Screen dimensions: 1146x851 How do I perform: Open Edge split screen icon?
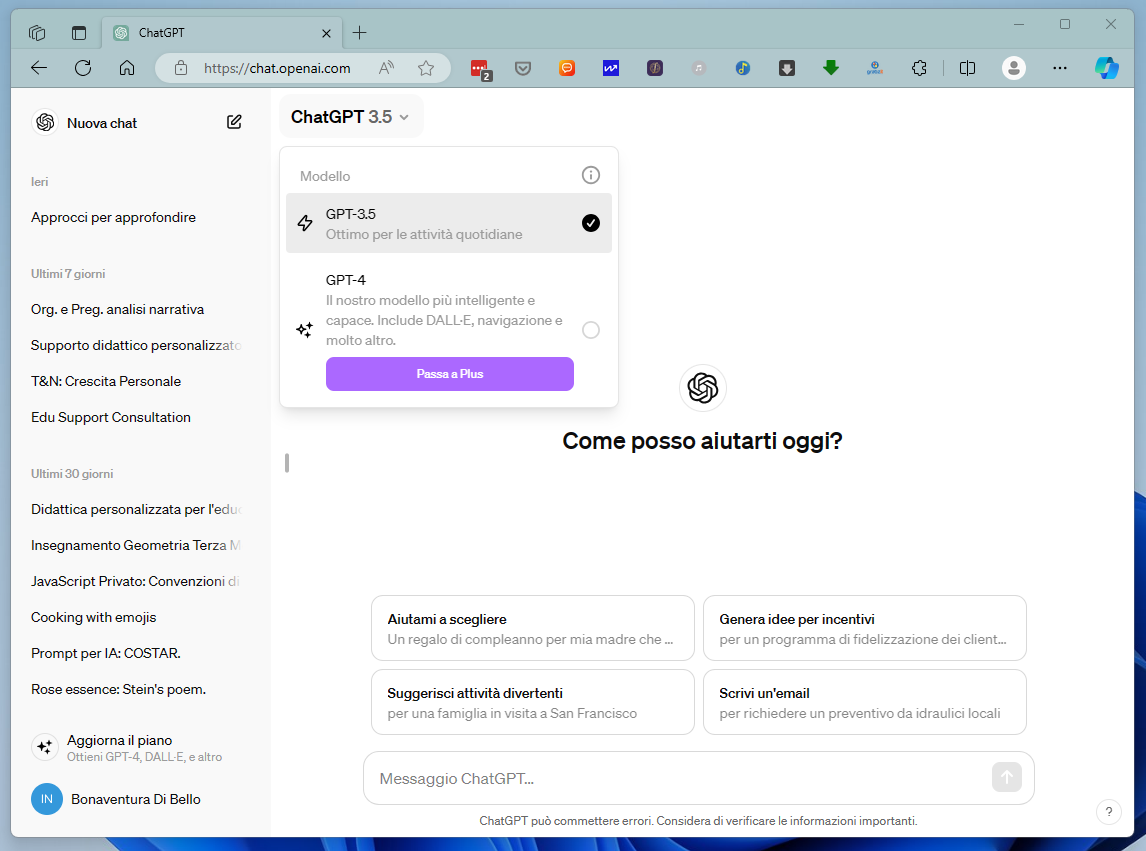[967, 68]
